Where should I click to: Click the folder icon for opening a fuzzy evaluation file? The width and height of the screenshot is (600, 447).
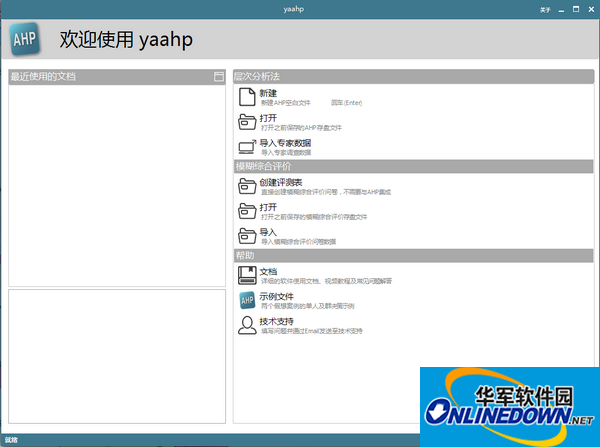click(247, 211)
